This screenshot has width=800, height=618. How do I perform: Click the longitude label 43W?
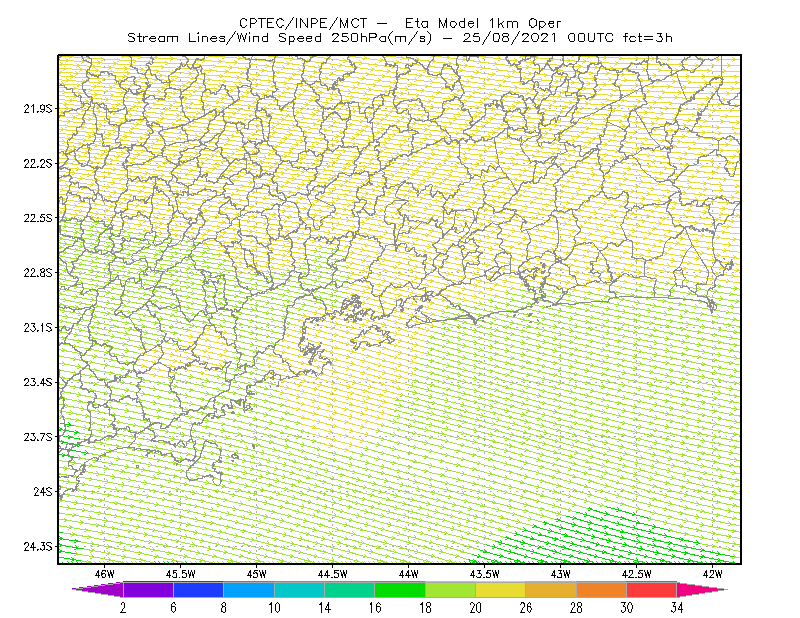561,574
